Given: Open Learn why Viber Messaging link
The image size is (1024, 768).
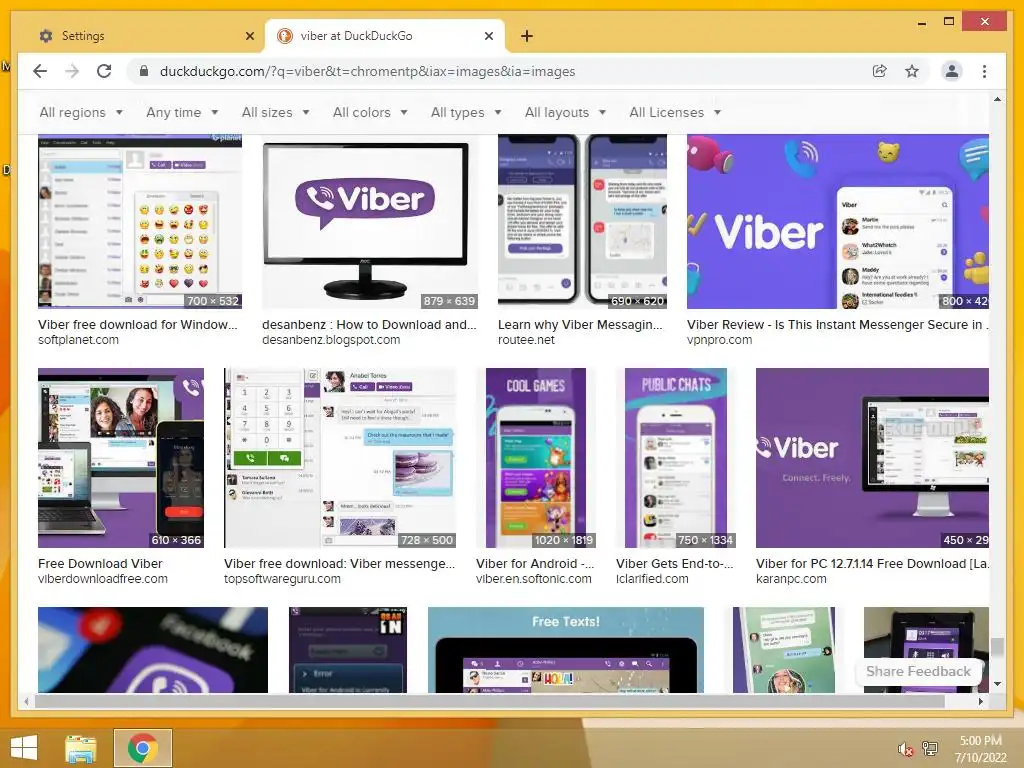Looking at the screenshot, I should coord(580,325).
